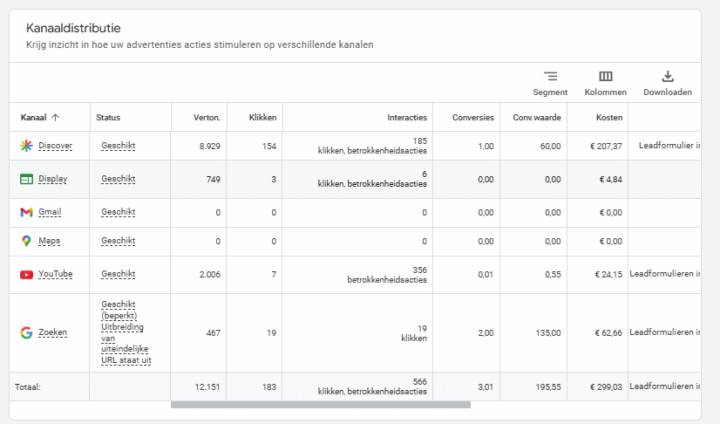Sort by the Verton. column header

pos(207,117)
